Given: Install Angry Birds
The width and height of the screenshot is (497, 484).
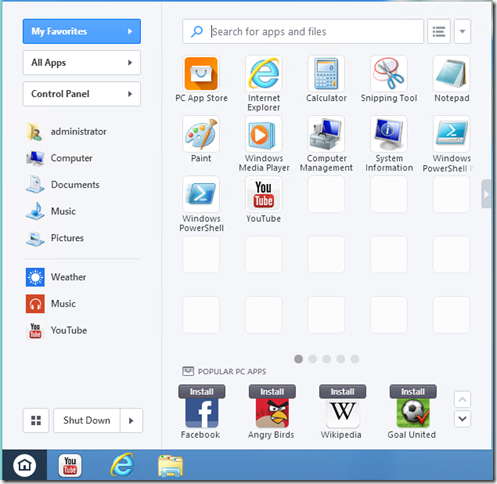Looking at the screenshot, I should (272, 392).
